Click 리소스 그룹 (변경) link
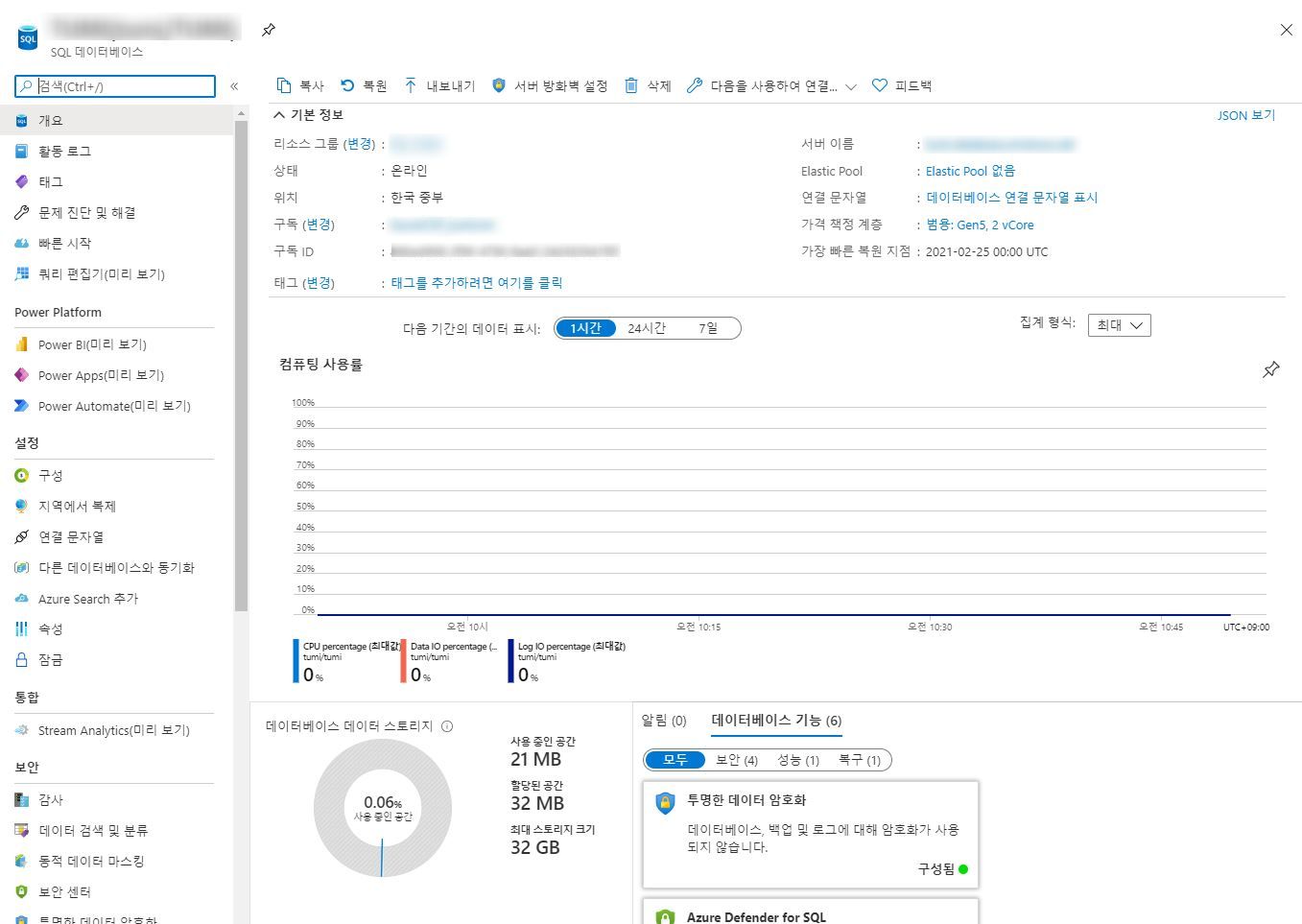Screen dimensions: 1302x924 tap(361, 144)
